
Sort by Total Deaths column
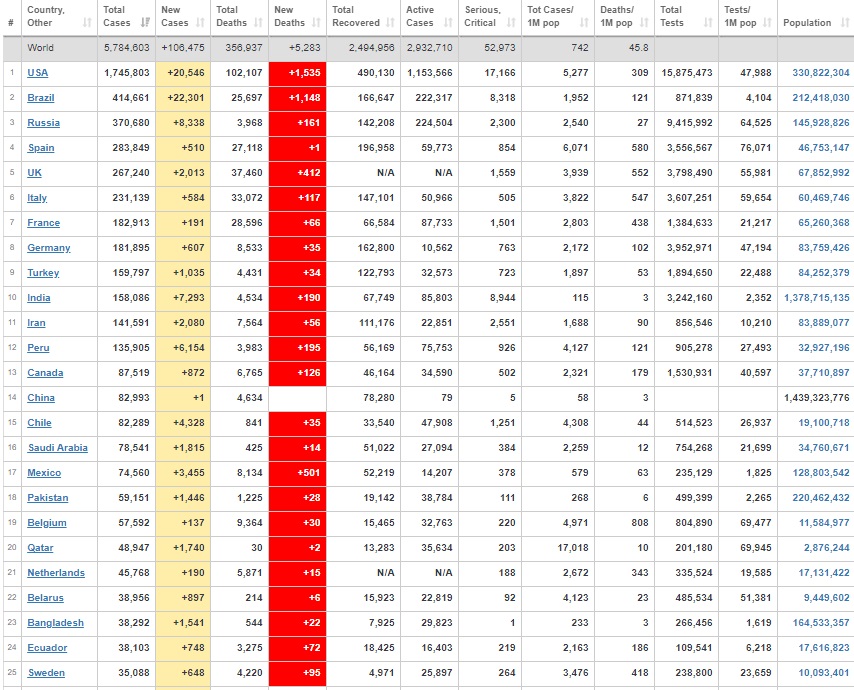[x=233, y=16]
